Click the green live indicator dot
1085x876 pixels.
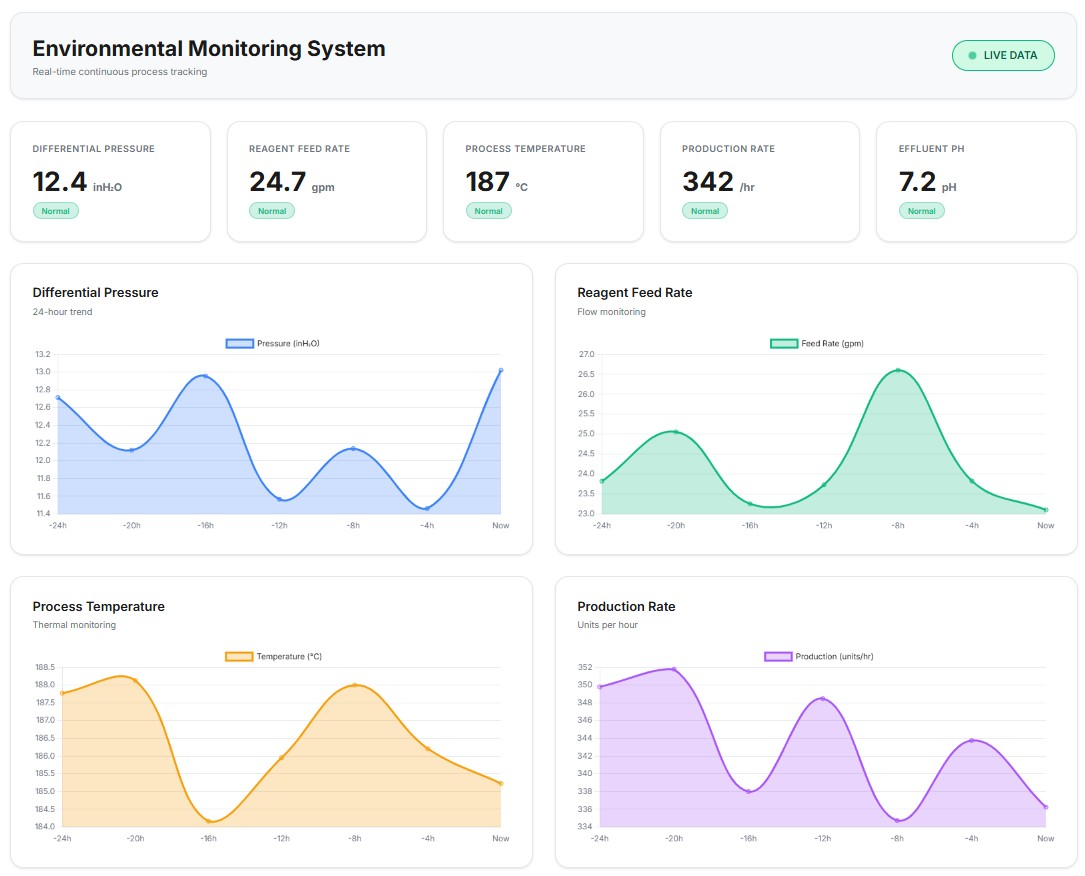click(972, 56)
